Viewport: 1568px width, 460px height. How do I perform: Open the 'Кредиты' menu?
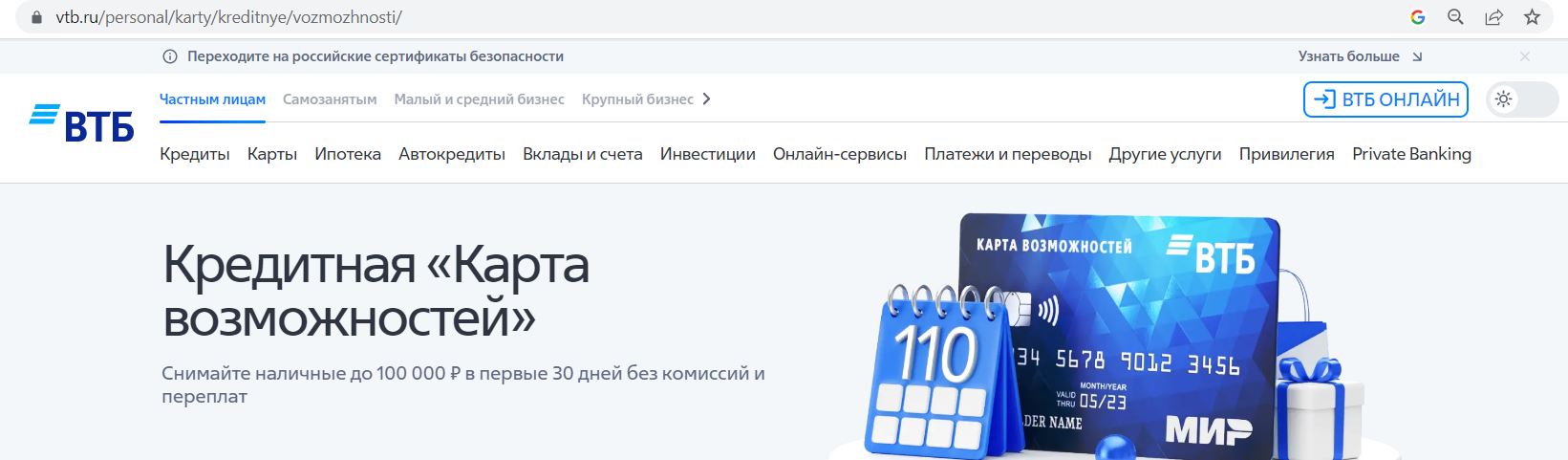tap(195, 154)
